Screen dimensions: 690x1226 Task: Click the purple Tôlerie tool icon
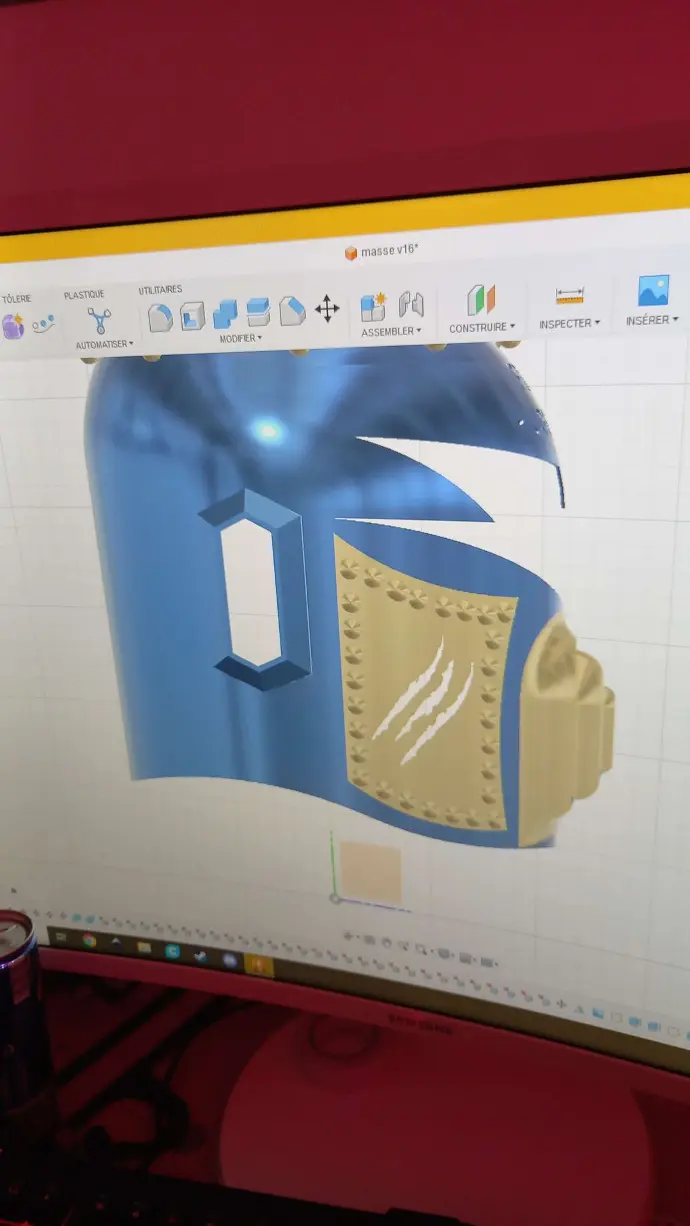click(x=12, y=327)
